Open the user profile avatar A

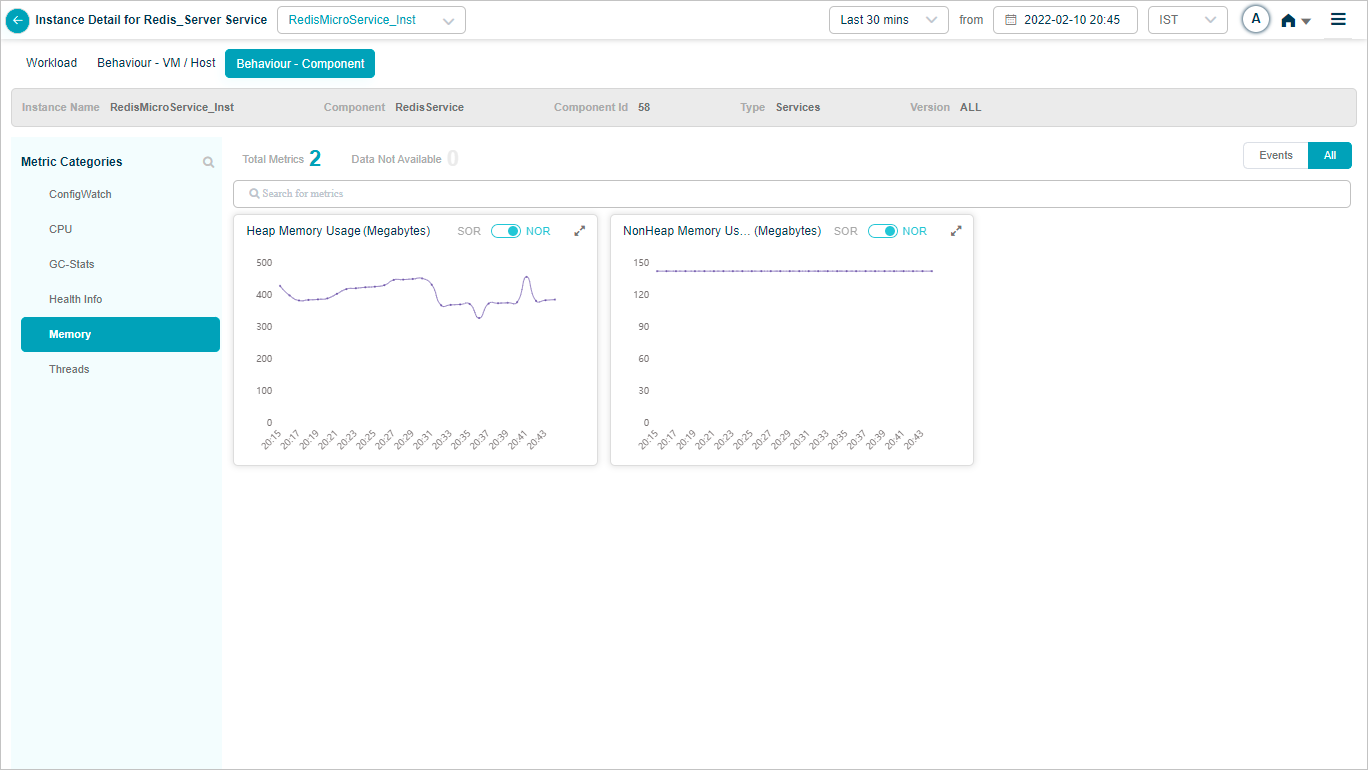(1255, 19)
